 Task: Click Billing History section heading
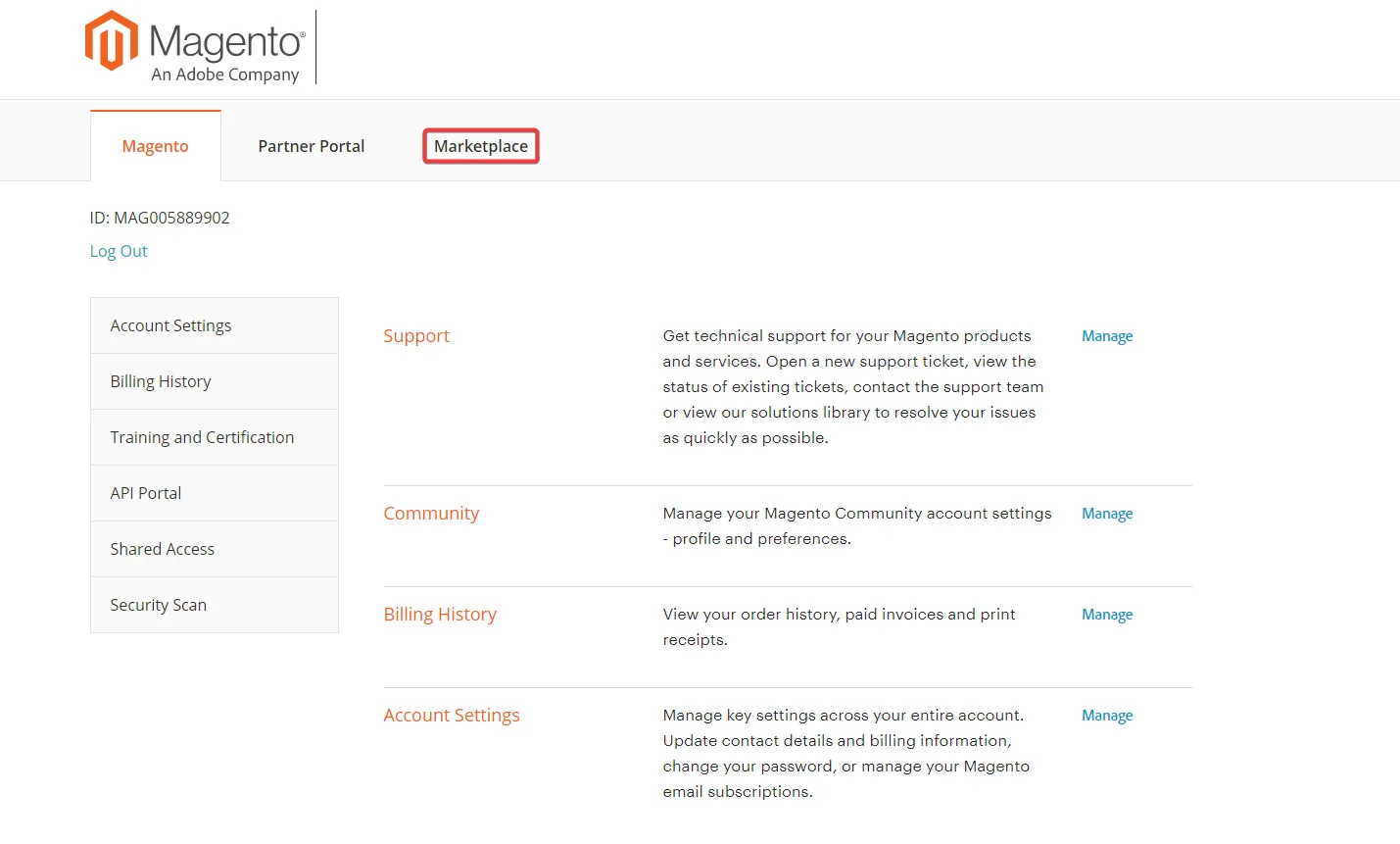[x=440, y=614]
